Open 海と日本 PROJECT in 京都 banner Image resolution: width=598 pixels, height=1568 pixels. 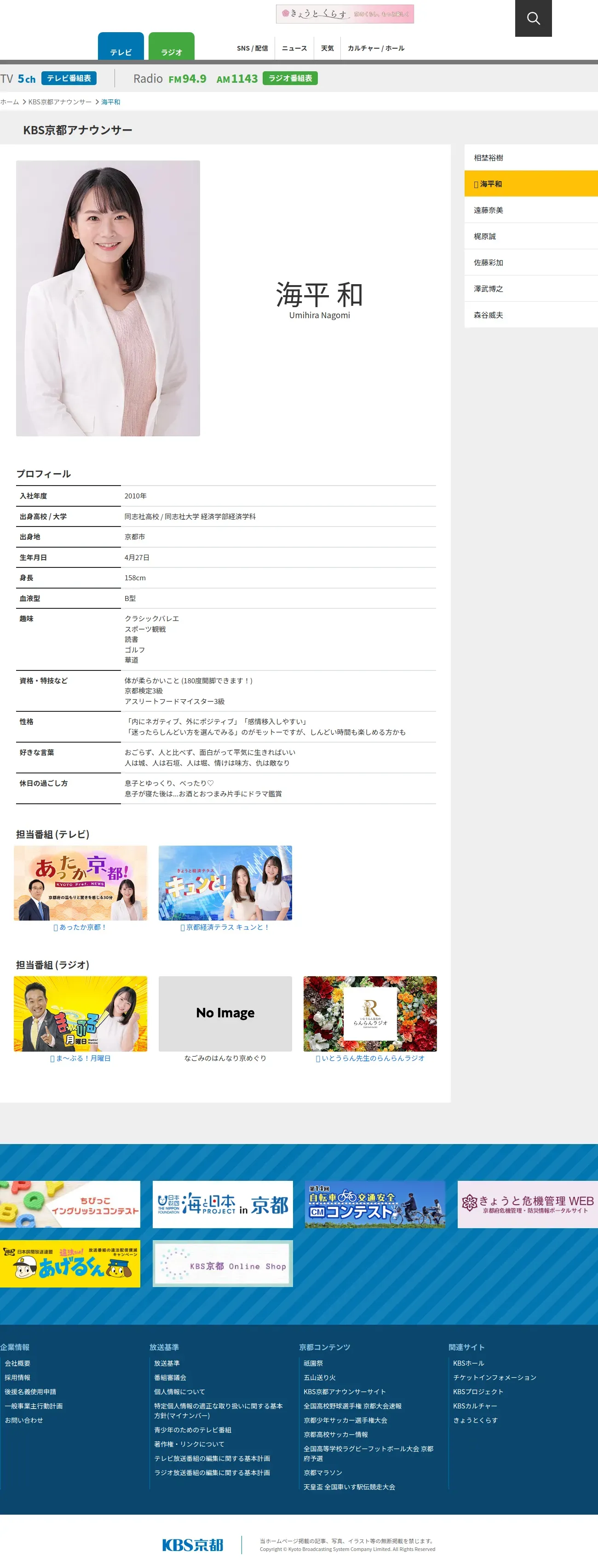coord(223,1205)
